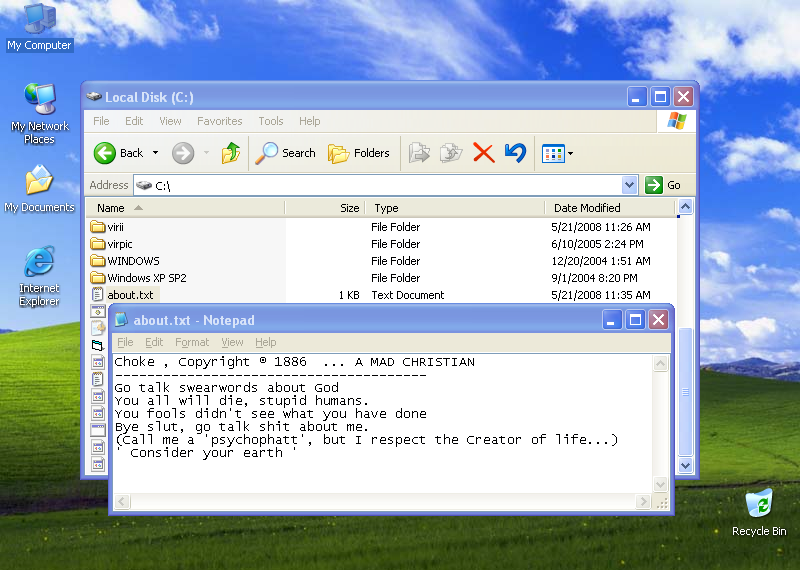Image resolution: width=800 pixels, height=570 pixels.
Task: Open the Notepad Edit menu
Action: [x=154, y=342]
